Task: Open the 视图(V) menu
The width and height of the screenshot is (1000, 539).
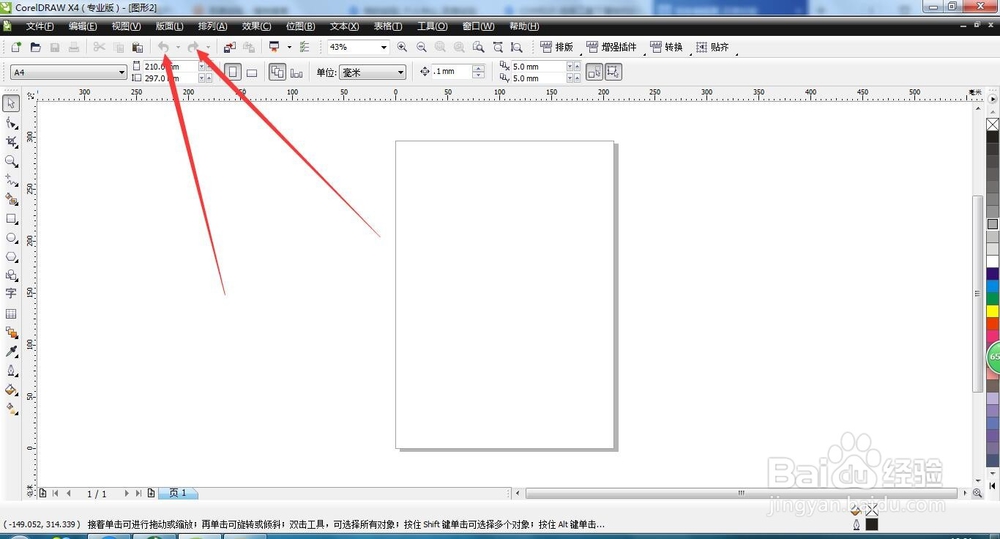Action: pyautogui.click(x=126, y=26)
